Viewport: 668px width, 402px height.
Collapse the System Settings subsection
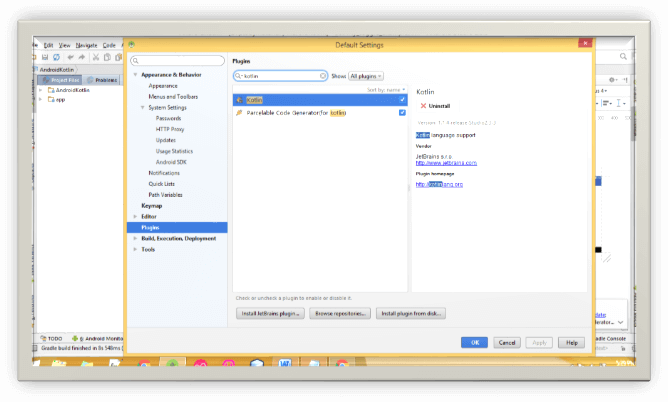(143, 108)
